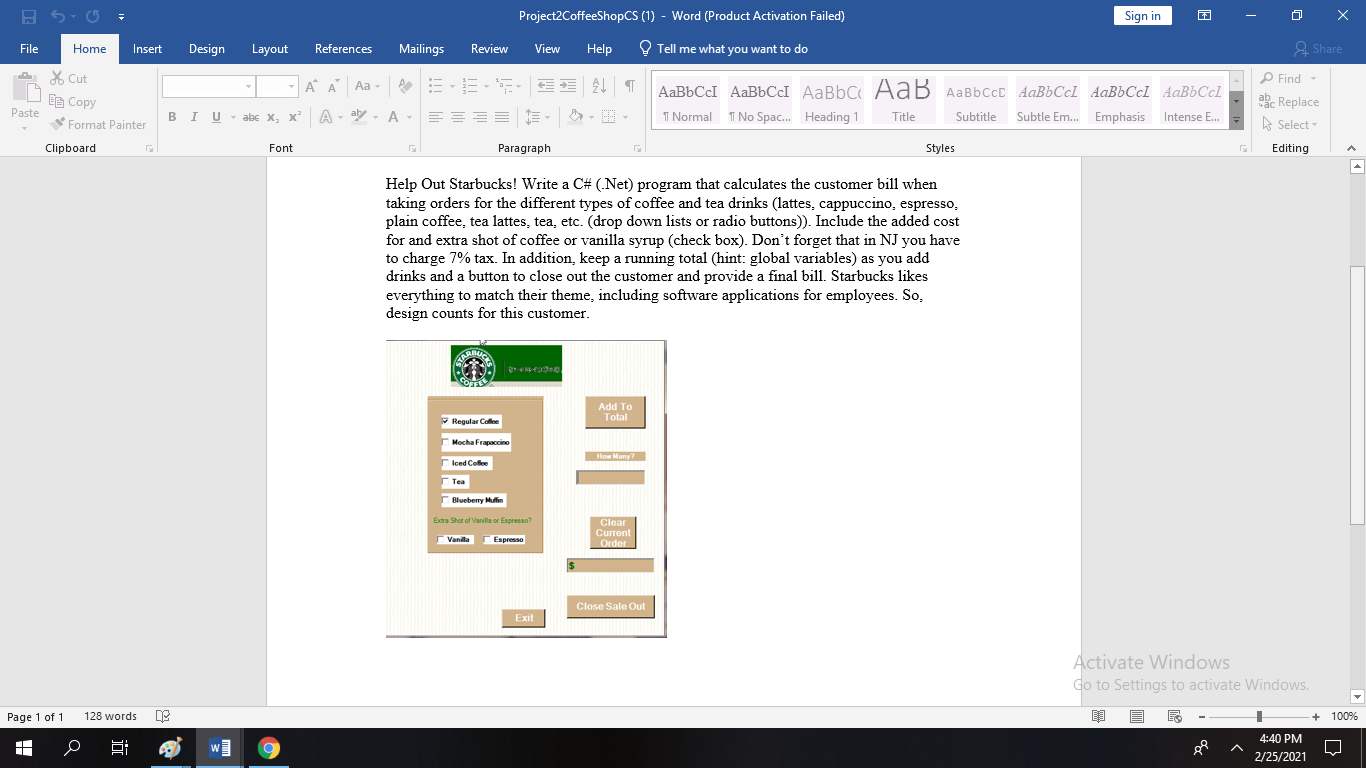Click Replace in Editing group
The width and height of the screenshot is (1366, 768).
[1290, 101]
